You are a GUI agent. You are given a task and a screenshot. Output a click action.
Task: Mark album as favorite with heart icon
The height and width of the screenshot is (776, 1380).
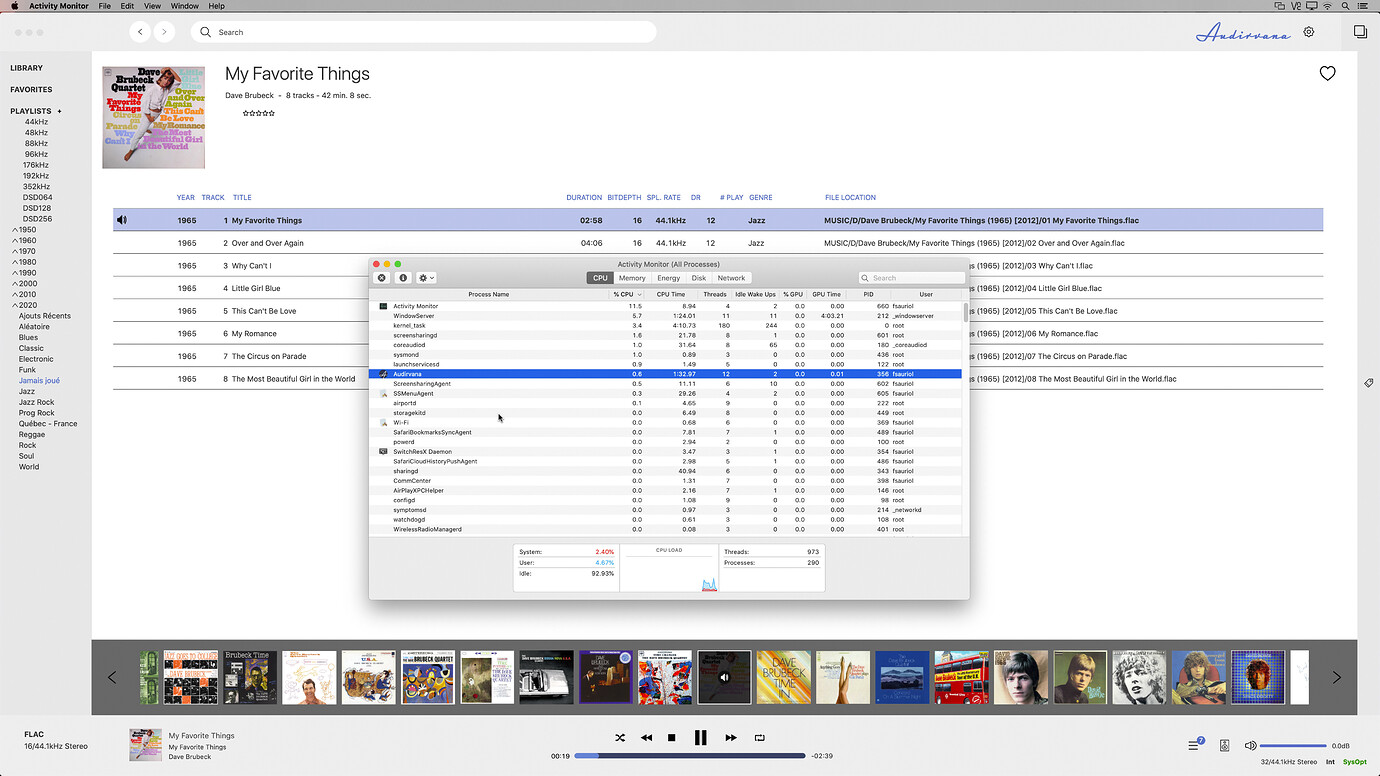(1327, 73)
